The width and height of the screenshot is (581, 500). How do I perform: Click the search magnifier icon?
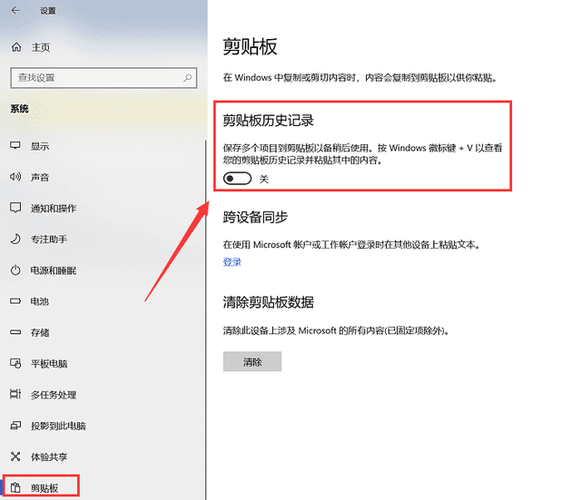pyautogui.click(x=187, y=78)
